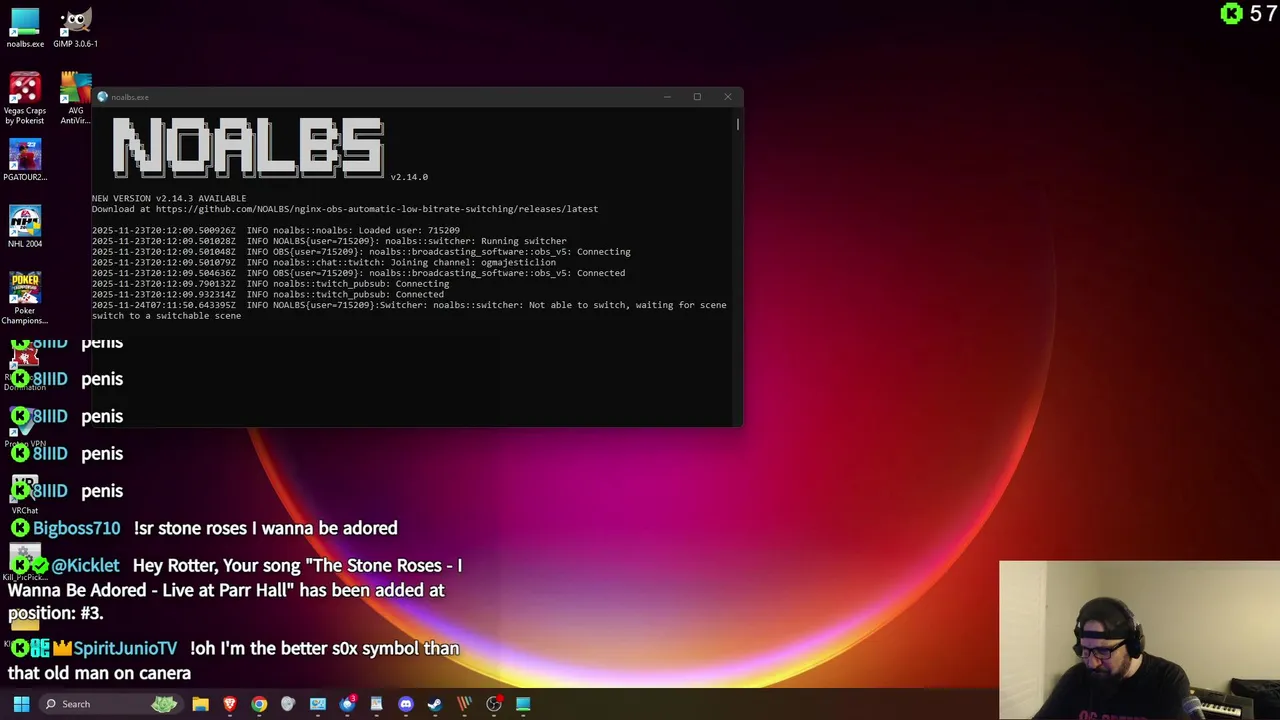Launch Vegas Craps by Pokerist shortcut

click(x=25, y=98)
